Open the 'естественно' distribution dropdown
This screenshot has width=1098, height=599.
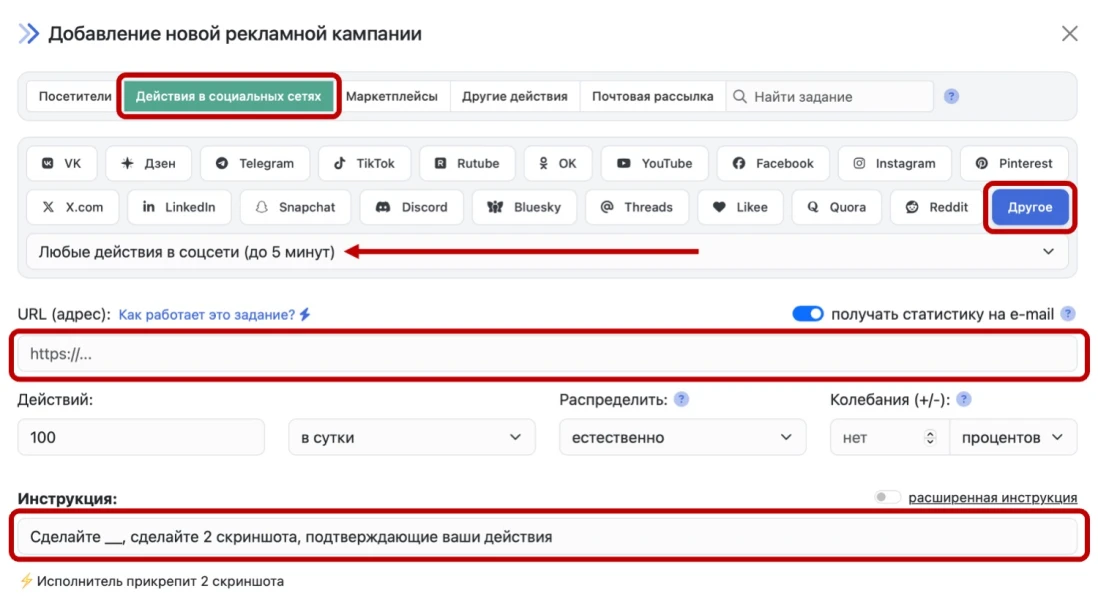tap(682, 437)
